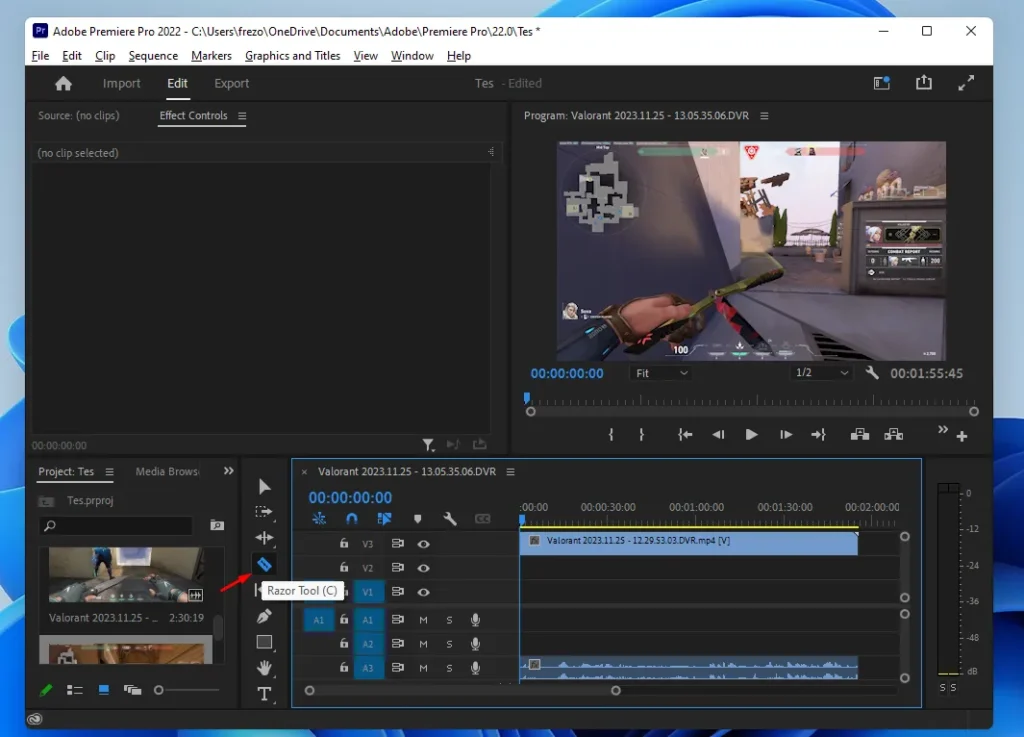Switch to Media Browser tab
Viewport: 1024px width, 737px height.
click(167, 471)
